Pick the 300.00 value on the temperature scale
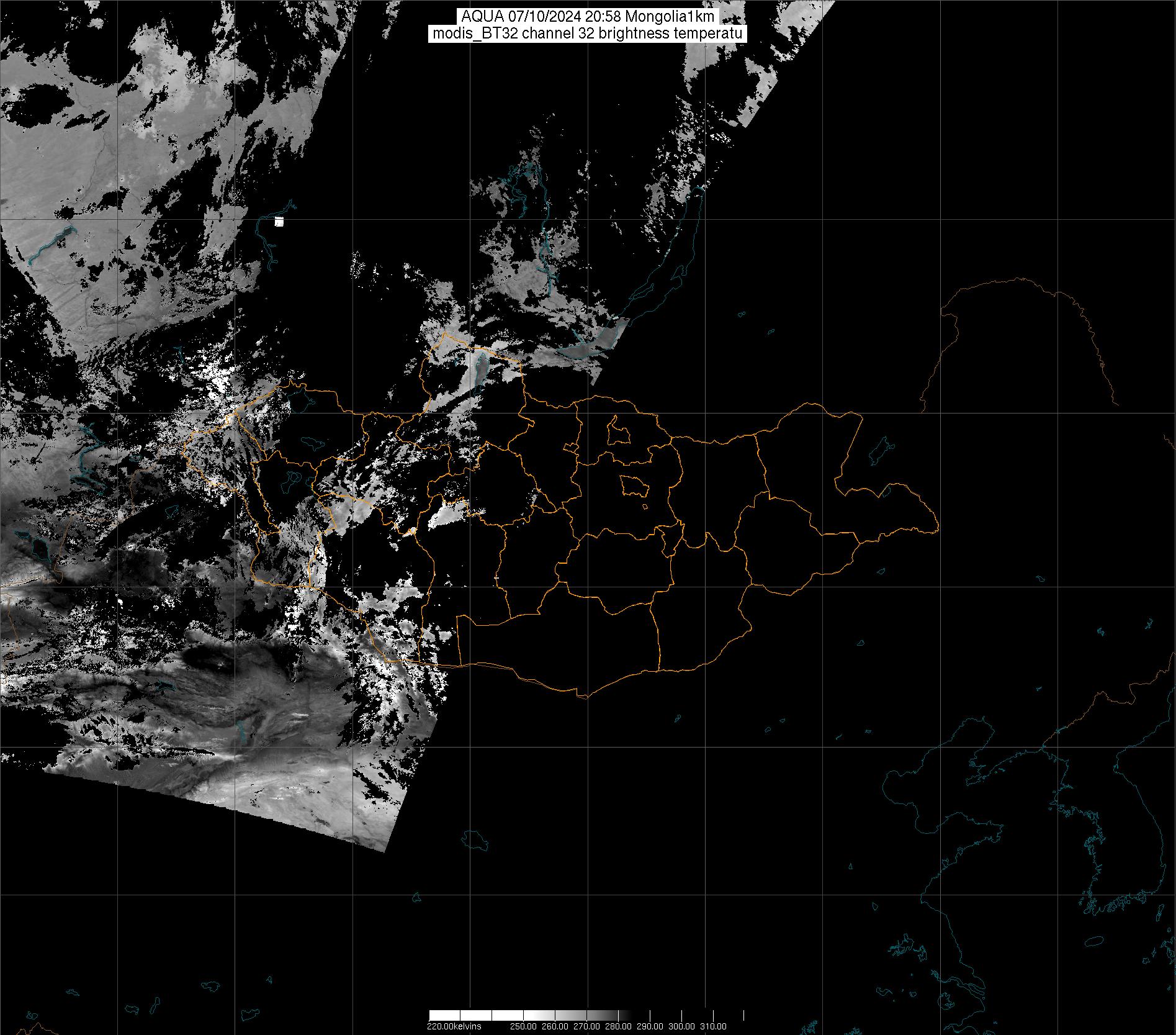This screenshot has height=1035, width=1176. (x=681, y=1026)
